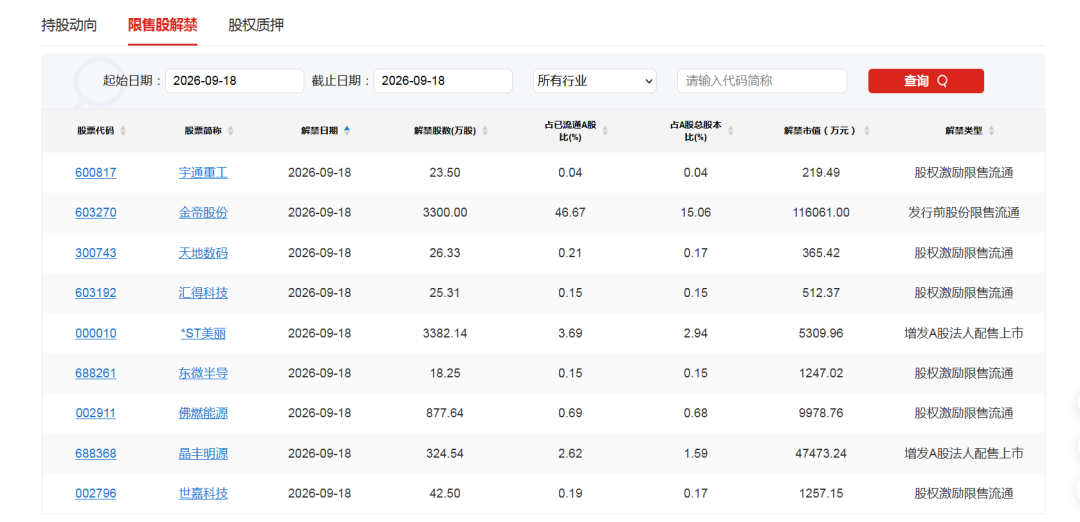Focus the 请输入代码简称 search box
The image size is (1080, 522).
click(762, 81)
